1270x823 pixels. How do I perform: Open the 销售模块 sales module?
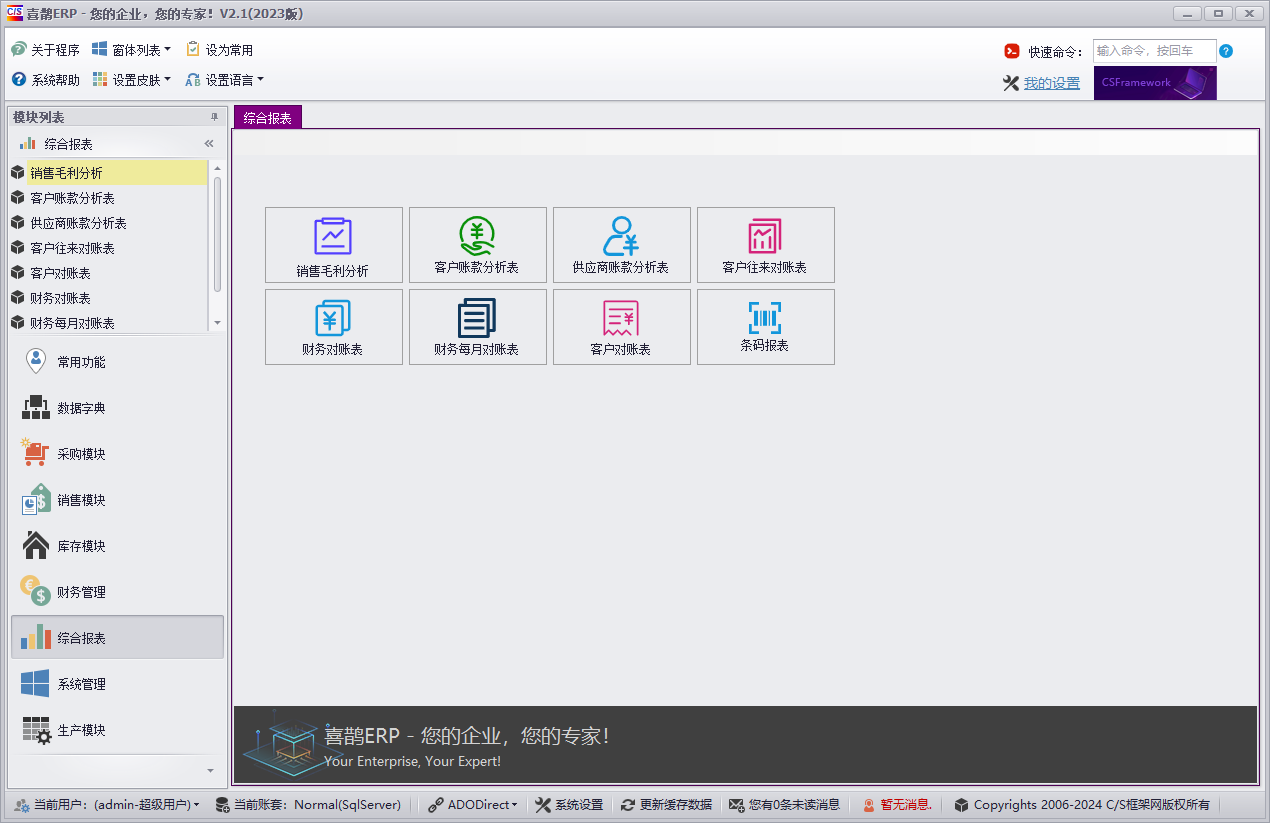pos(117,500)
